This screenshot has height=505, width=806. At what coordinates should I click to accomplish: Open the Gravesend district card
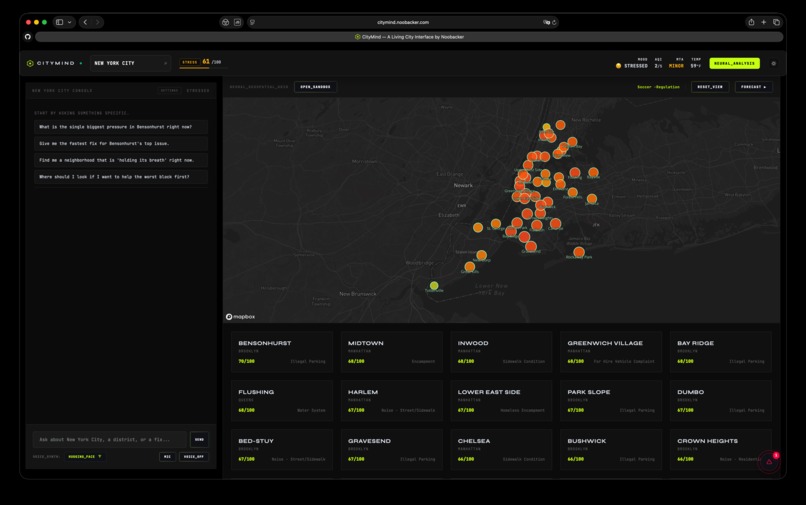392,449
